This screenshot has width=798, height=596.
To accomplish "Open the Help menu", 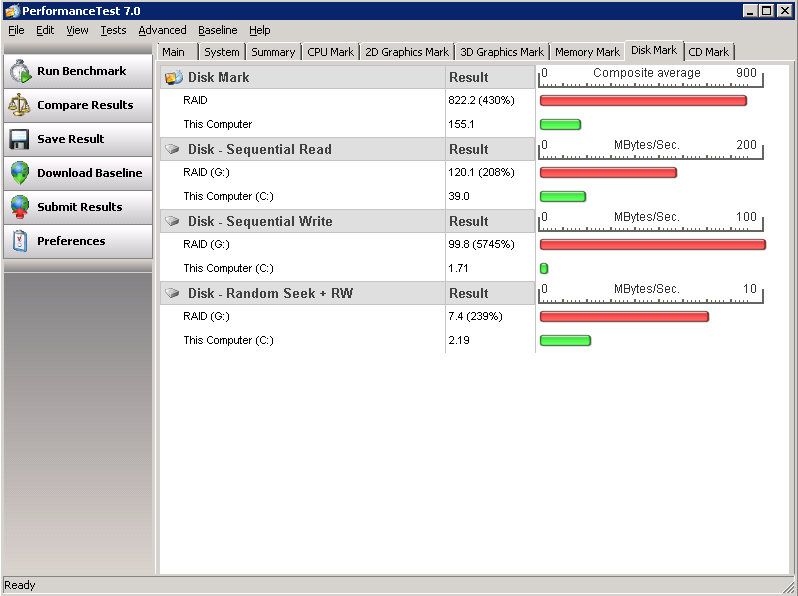I will (x=260, y=31).
